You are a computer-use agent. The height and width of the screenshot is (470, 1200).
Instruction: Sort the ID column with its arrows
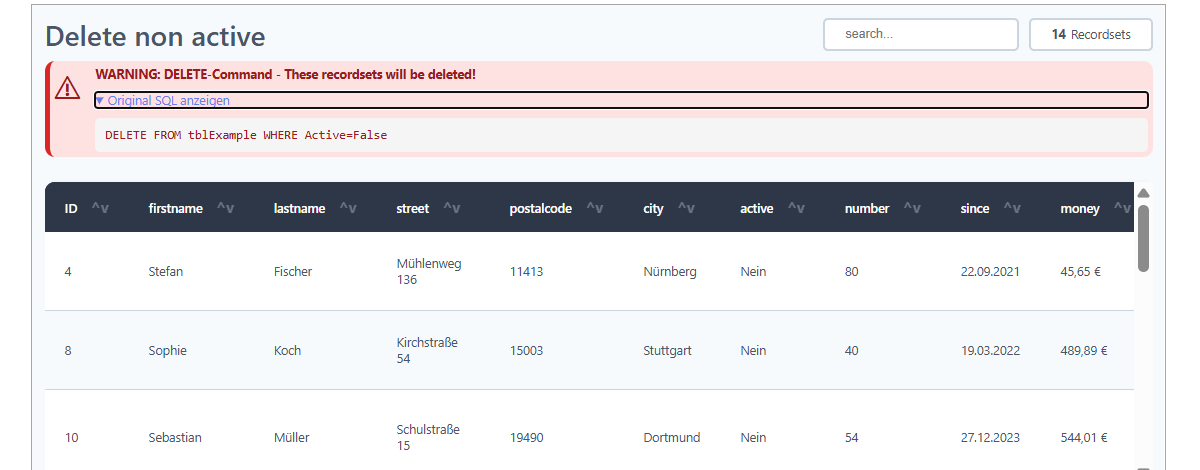click(x=100, y=208)
